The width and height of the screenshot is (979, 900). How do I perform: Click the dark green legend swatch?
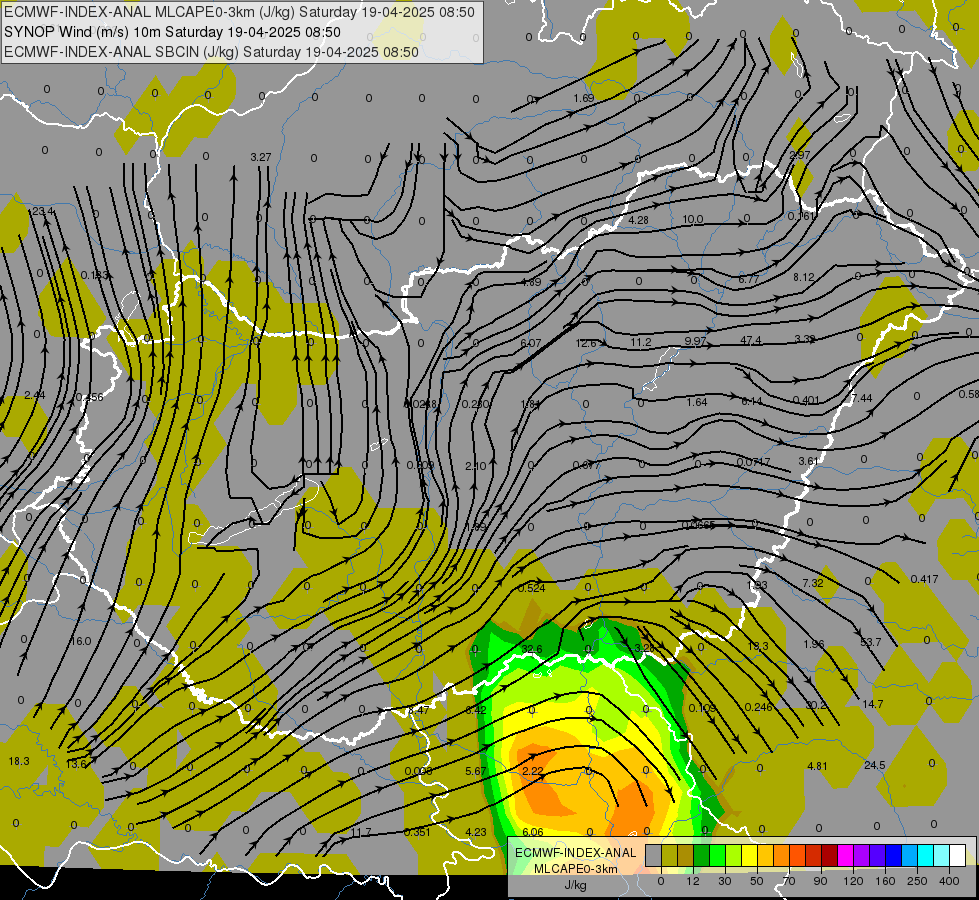(x=701, y=855)
